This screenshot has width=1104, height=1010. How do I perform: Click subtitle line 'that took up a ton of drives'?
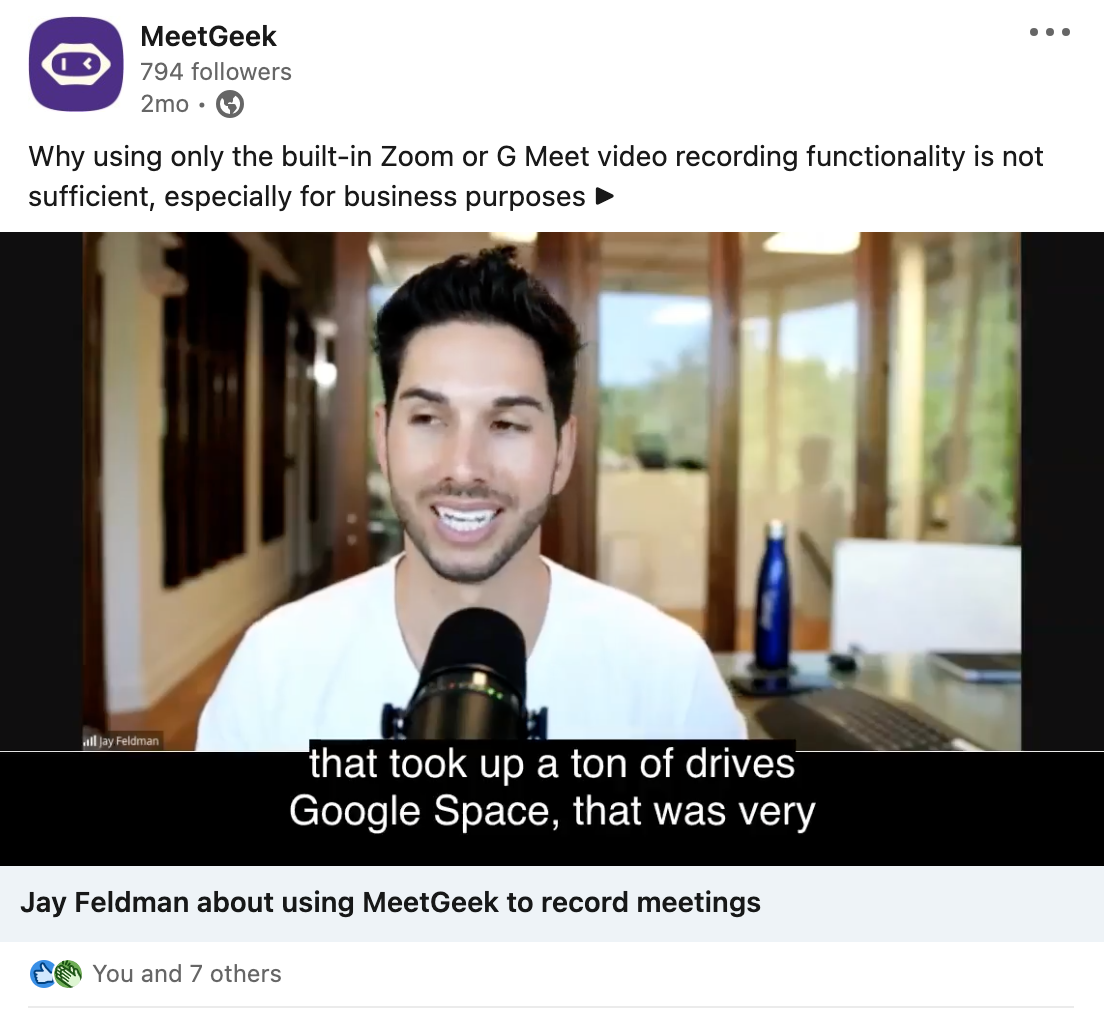(x=552, y=763)
